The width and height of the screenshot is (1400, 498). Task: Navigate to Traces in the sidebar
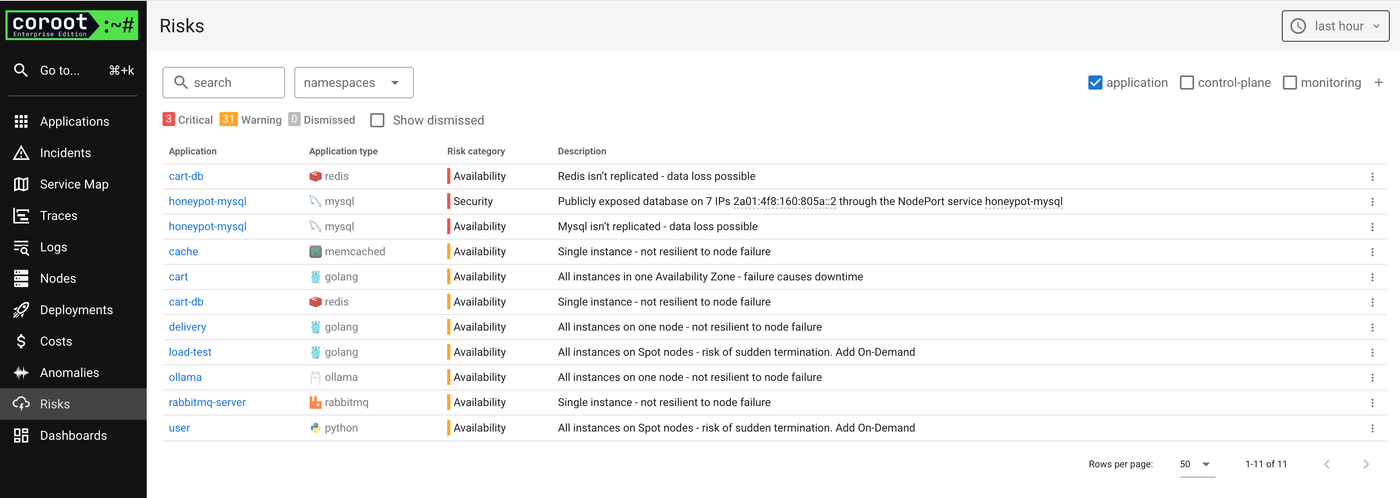(58, 216)
